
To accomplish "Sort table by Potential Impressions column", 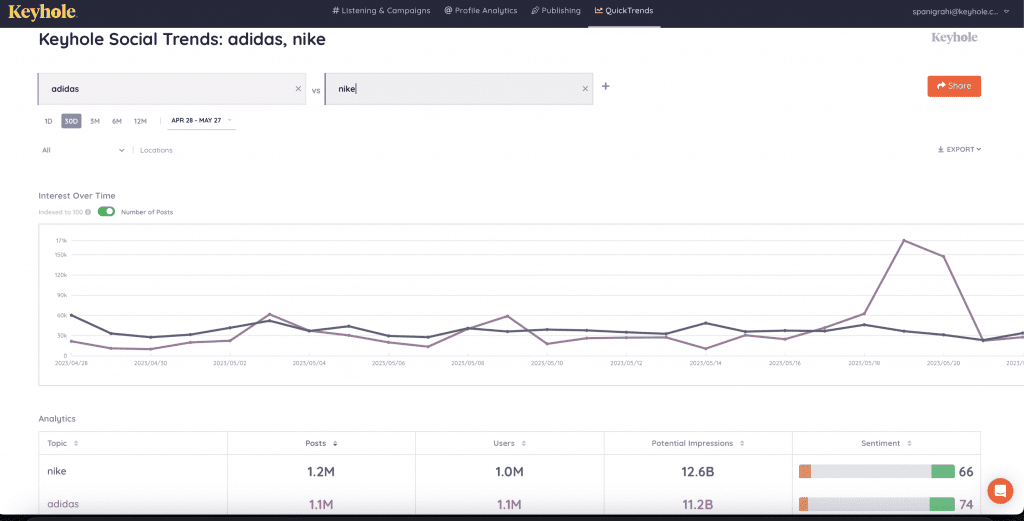I will (x=698, y=443).
